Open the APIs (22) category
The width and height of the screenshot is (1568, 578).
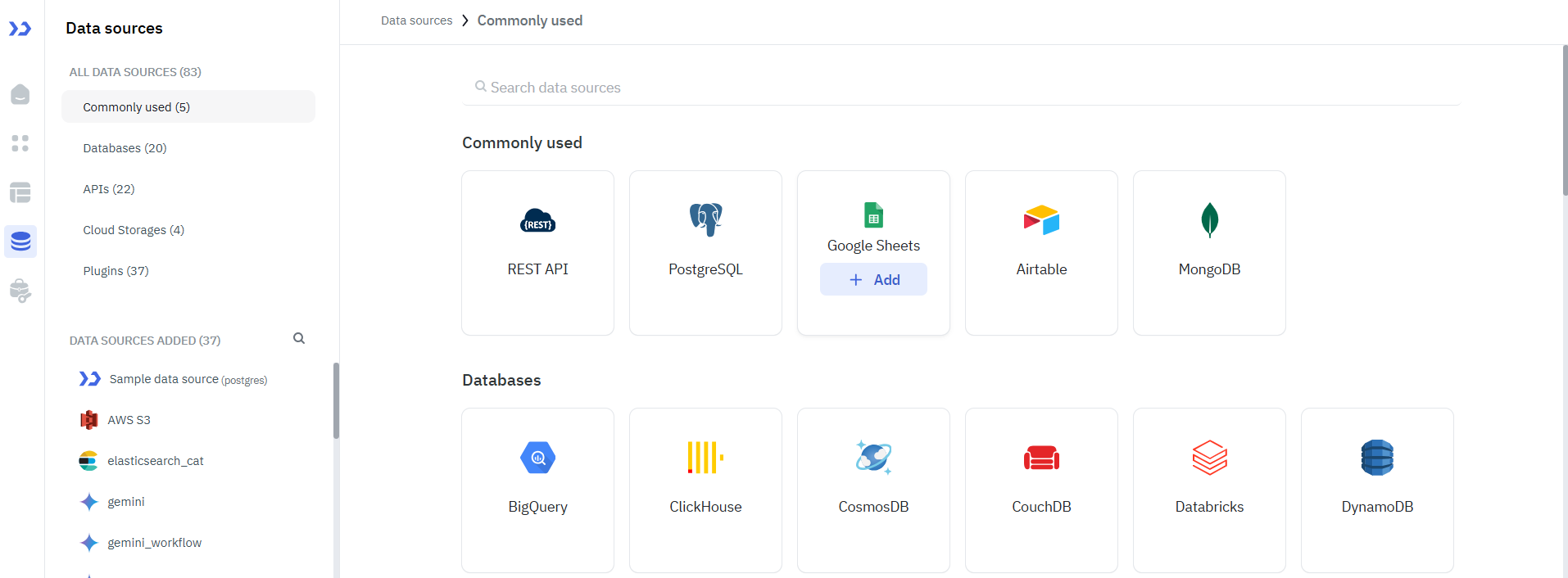109,189
